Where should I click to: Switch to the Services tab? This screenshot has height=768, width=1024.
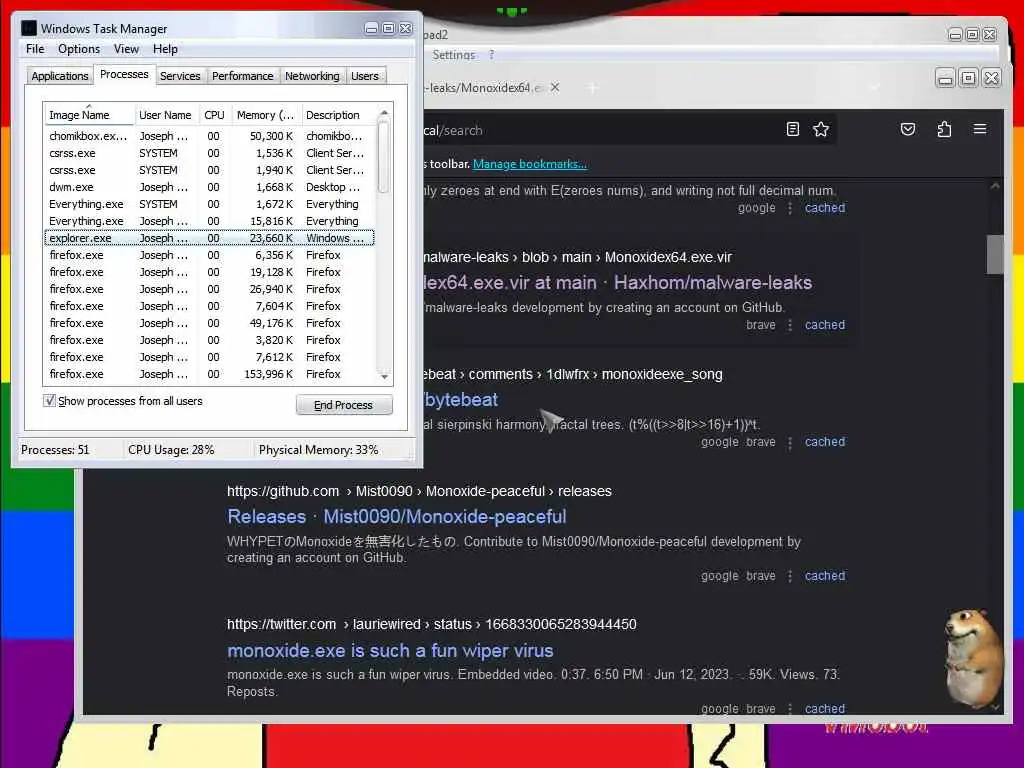tap(180, 76)
